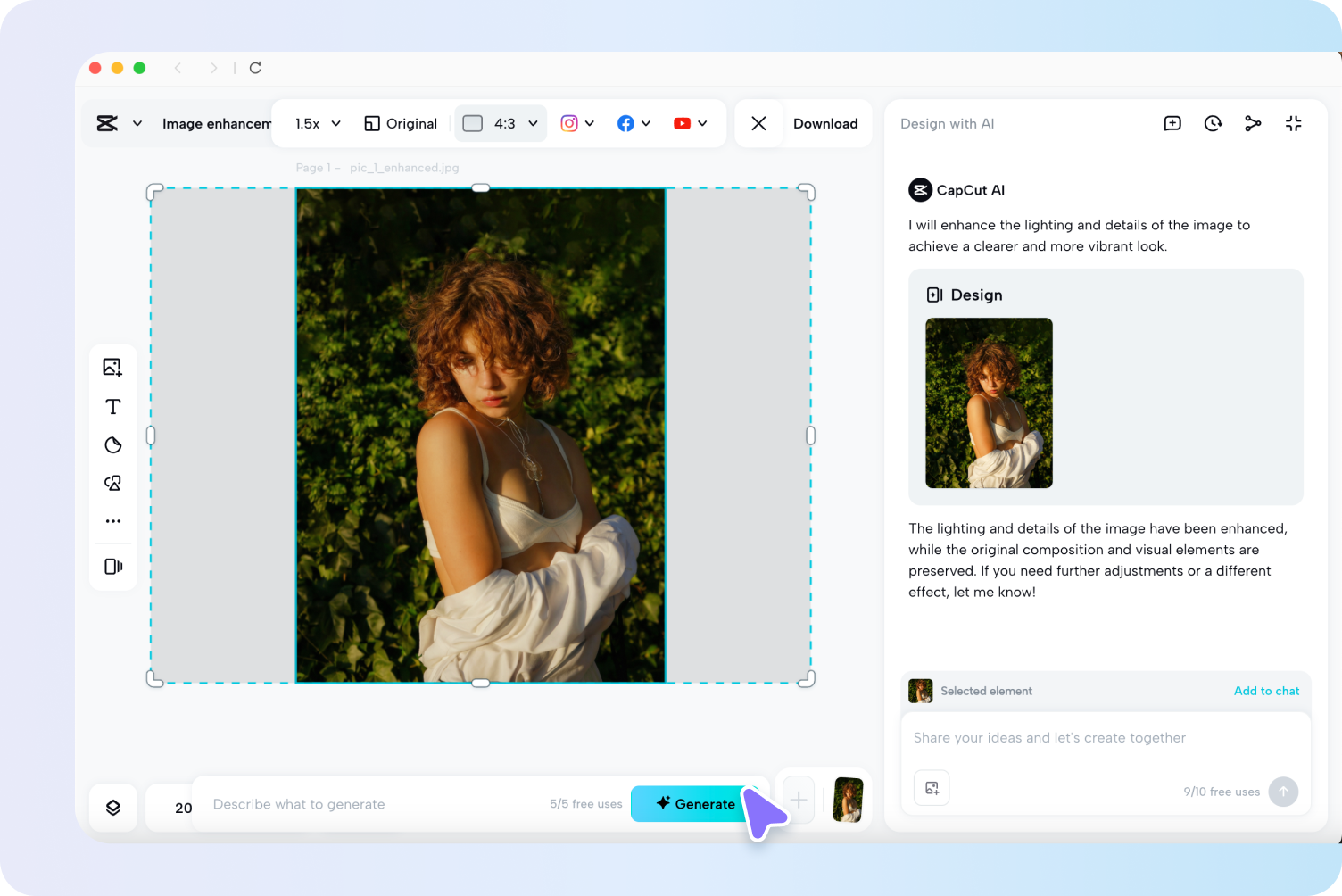This screenshot has height=896, width=1342.
Task: Select the Text tool
Action: click(113, 406)
